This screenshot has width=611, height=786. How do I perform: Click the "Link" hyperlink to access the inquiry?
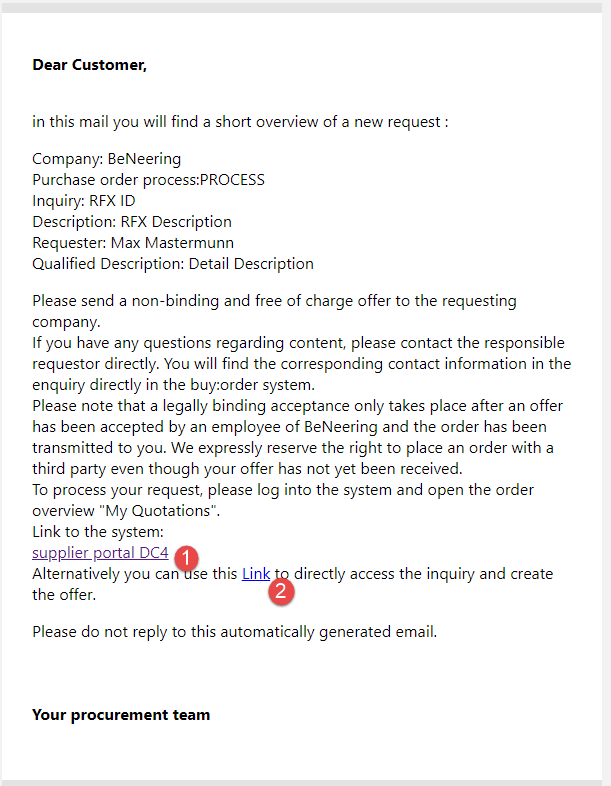256,574
